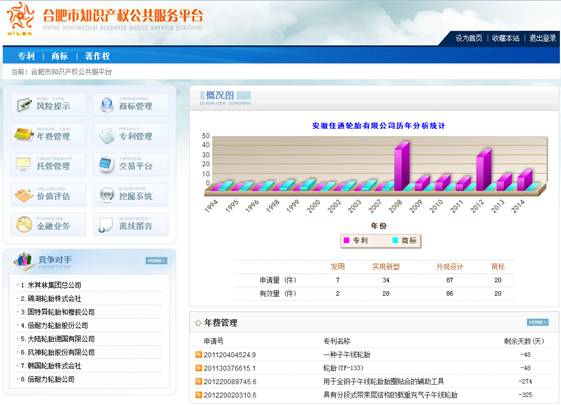The image size is (561, 406).
Task: Click patent name 用于全钢子午线轮胎胎圈贴合的辅助工具
Action: click(384, 382)
